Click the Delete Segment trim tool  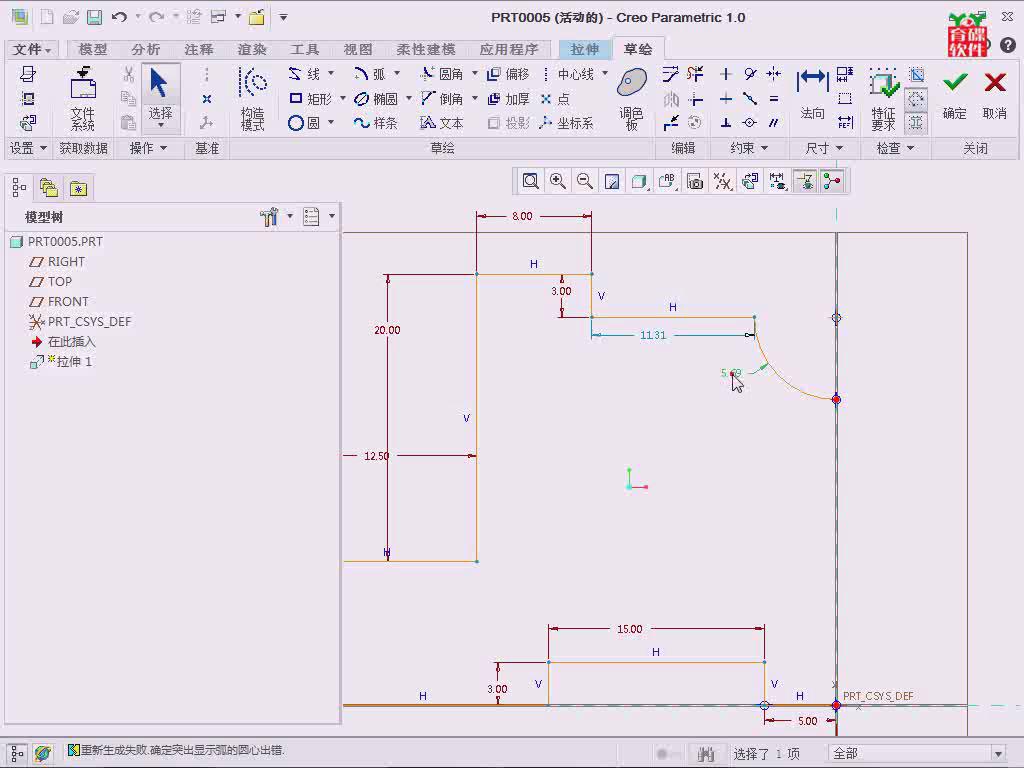click(696, 74)
